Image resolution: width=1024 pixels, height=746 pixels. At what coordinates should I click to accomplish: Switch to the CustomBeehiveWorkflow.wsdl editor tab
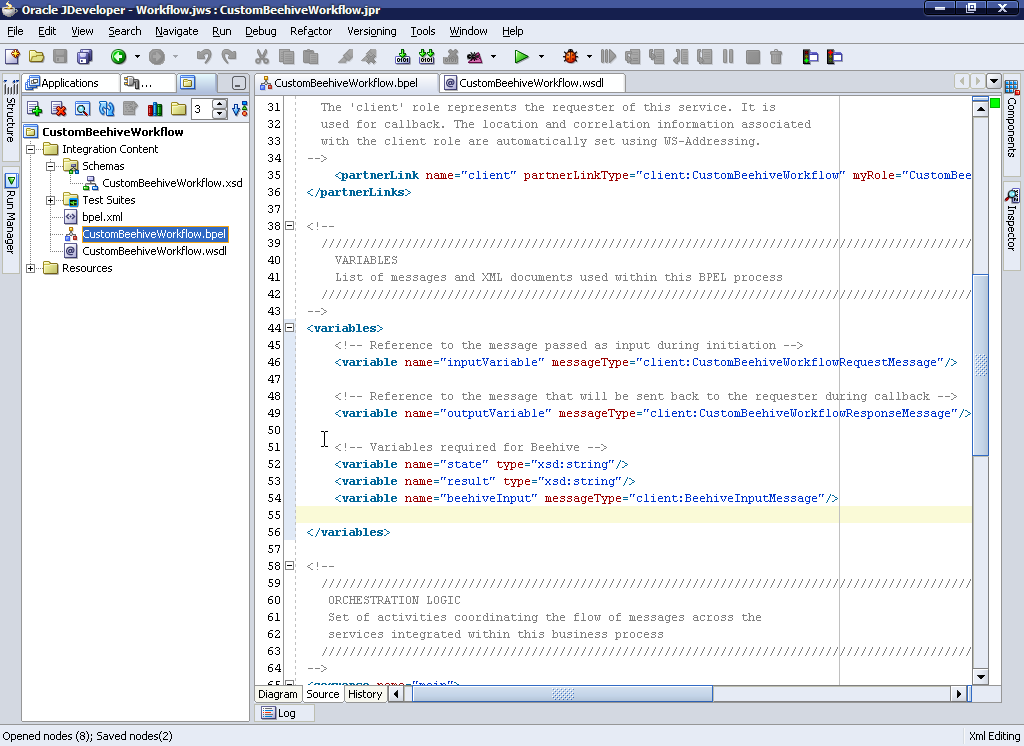pos(531,83)
